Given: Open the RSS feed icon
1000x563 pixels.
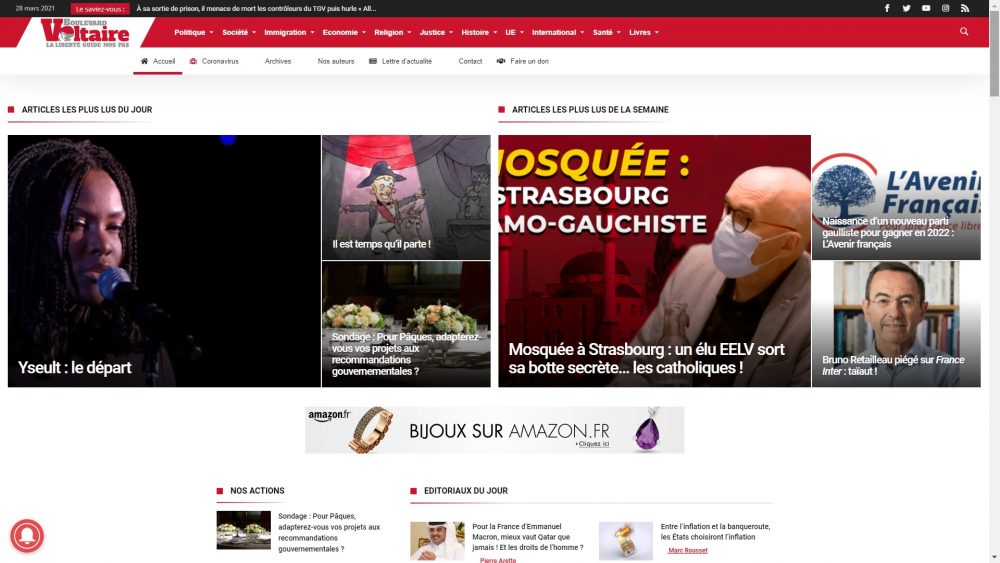Looking at the screenshot, I should pyautogui.click(x=965, y=8).
